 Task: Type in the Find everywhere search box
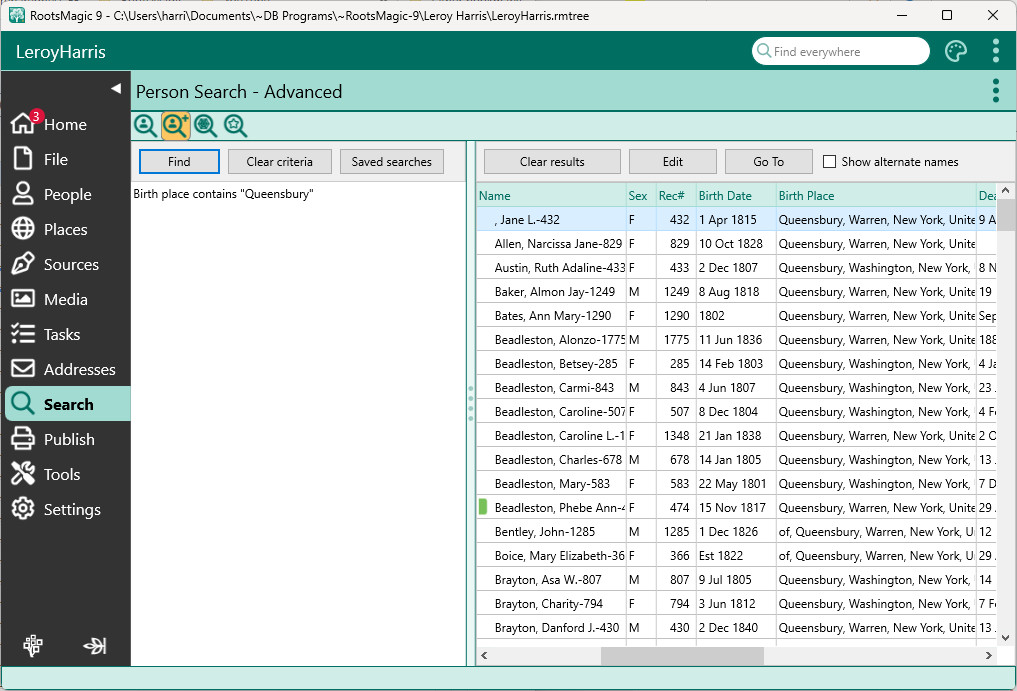[845, 52]
